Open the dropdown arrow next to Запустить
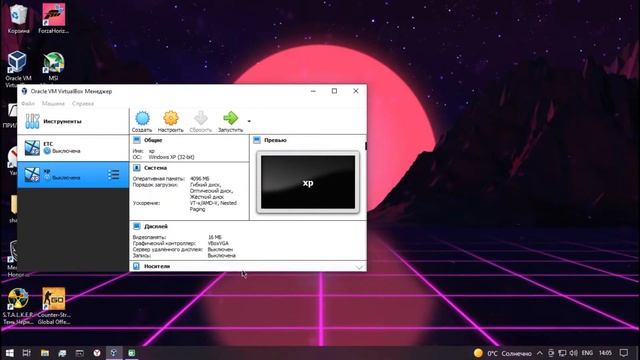Viewport: 640px width, 360px height. tap(249, 121)
